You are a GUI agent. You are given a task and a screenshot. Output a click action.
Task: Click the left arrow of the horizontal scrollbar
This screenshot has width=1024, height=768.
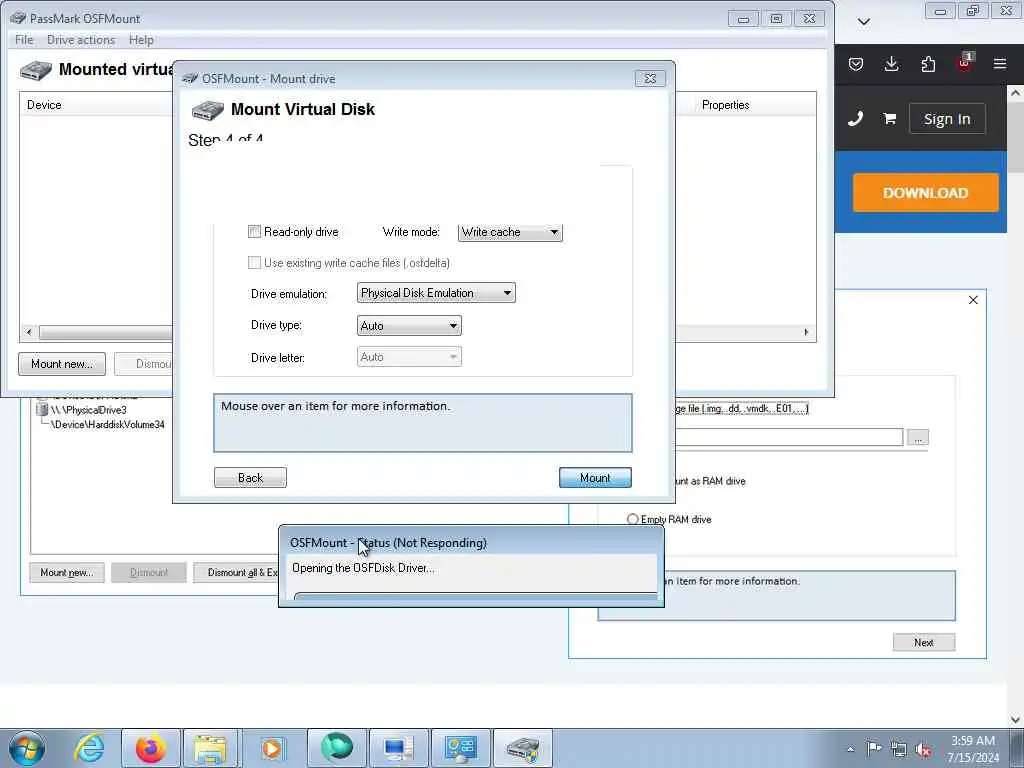pyautogui.click(x=28, y=332)
